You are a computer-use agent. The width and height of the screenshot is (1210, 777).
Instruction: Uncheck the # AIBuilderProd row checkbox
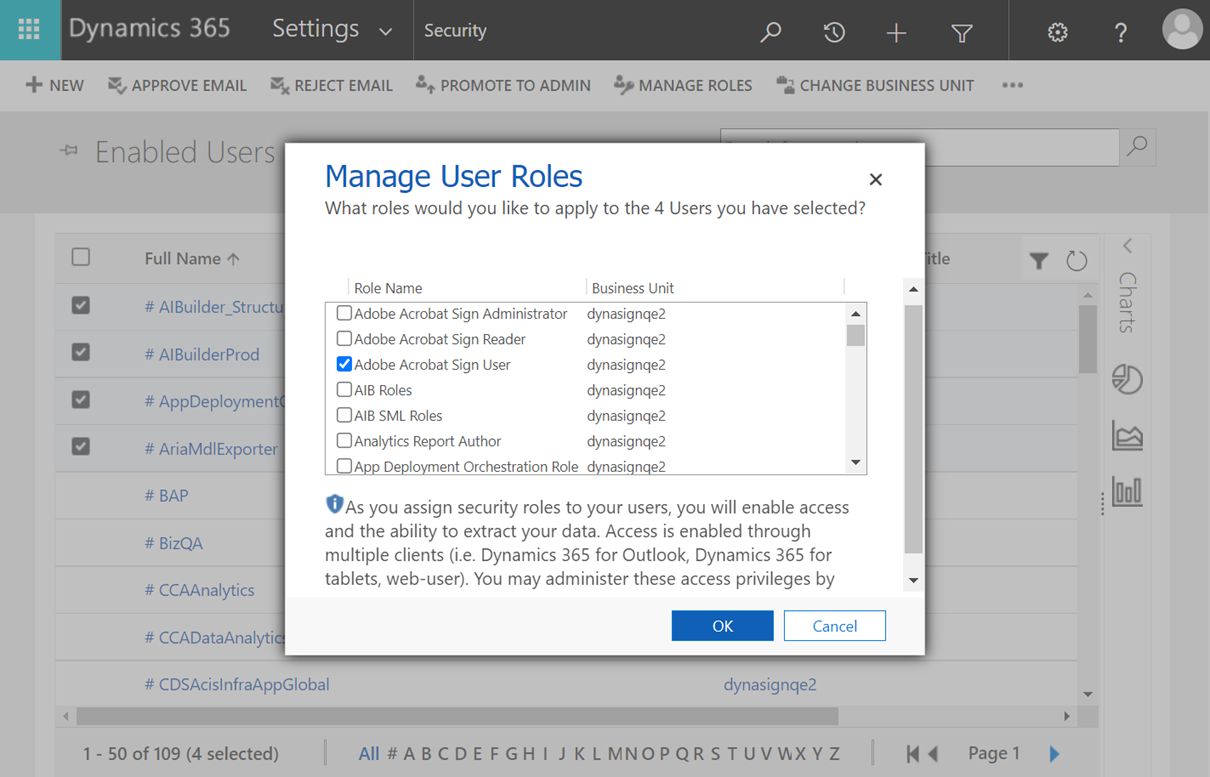81,352
